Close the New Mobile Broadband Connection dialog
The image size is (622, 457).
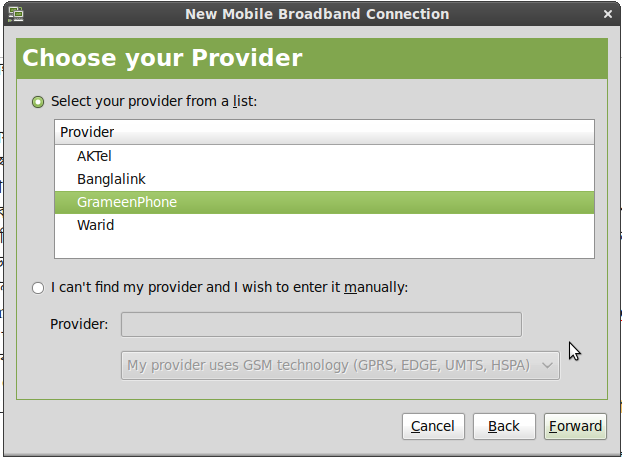pos(607,14)
